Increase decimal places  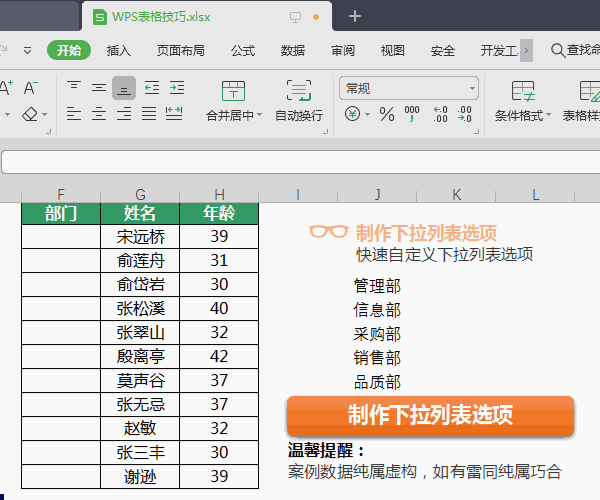[440, 114]
